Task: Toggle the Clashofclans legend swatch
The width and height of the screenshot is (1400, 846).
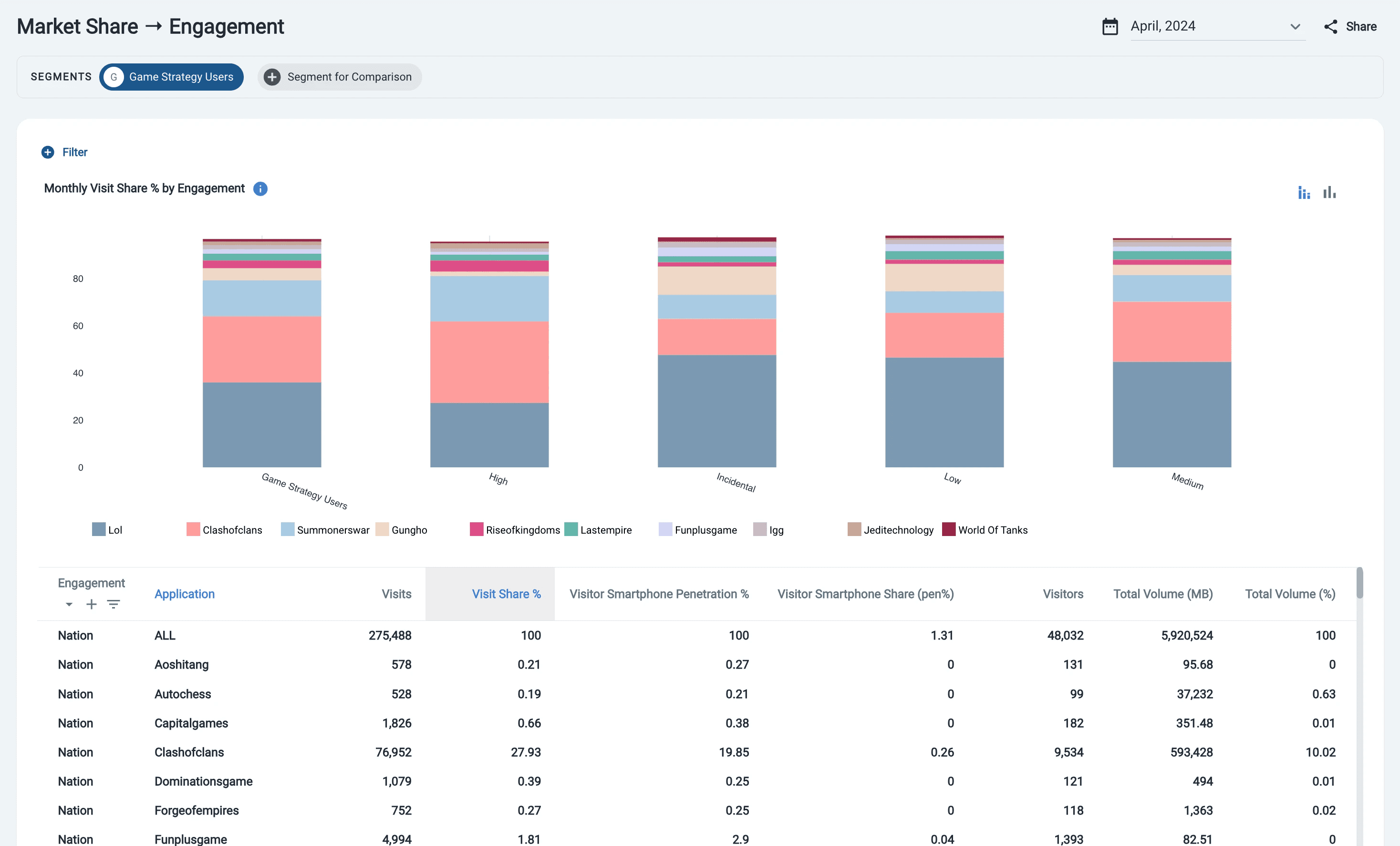Action: 193,529
